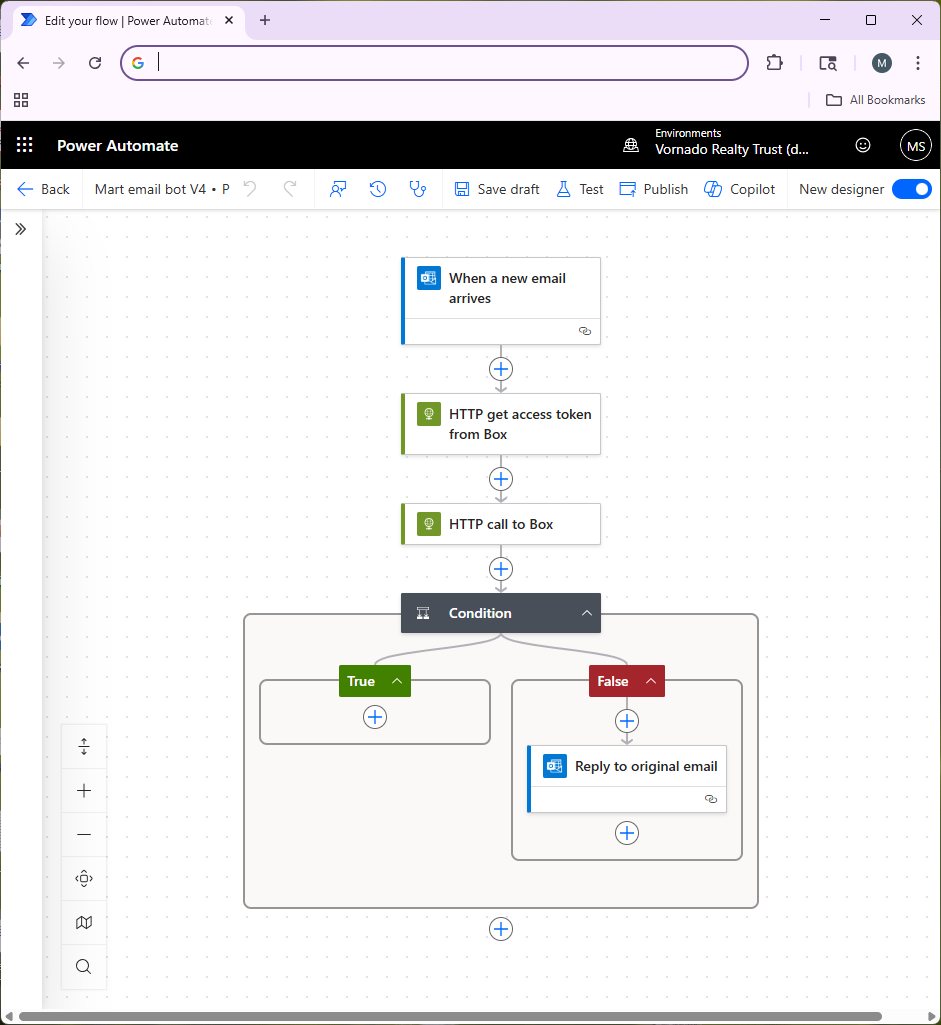Open the app launcher waffle icon
Image resolution: width=941 pixels, height=1025 pixels.
[x=25, y=145]
